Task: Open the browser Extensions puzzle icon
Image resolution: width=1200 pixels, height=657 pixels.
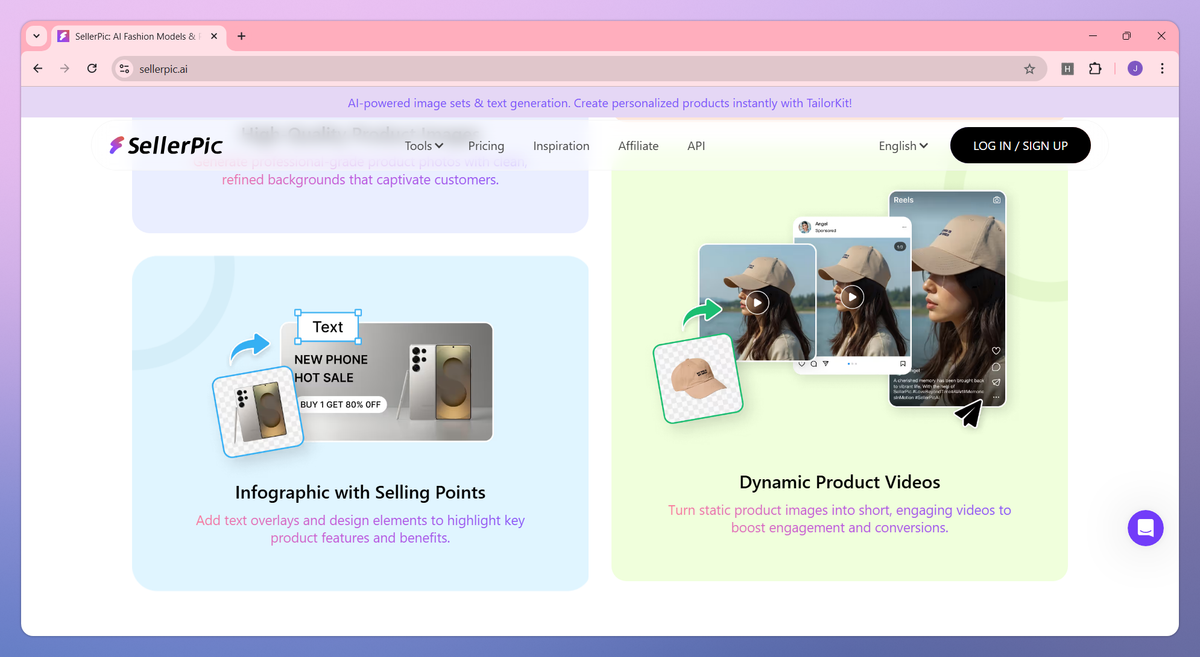Action: [x=1095, y=69]
